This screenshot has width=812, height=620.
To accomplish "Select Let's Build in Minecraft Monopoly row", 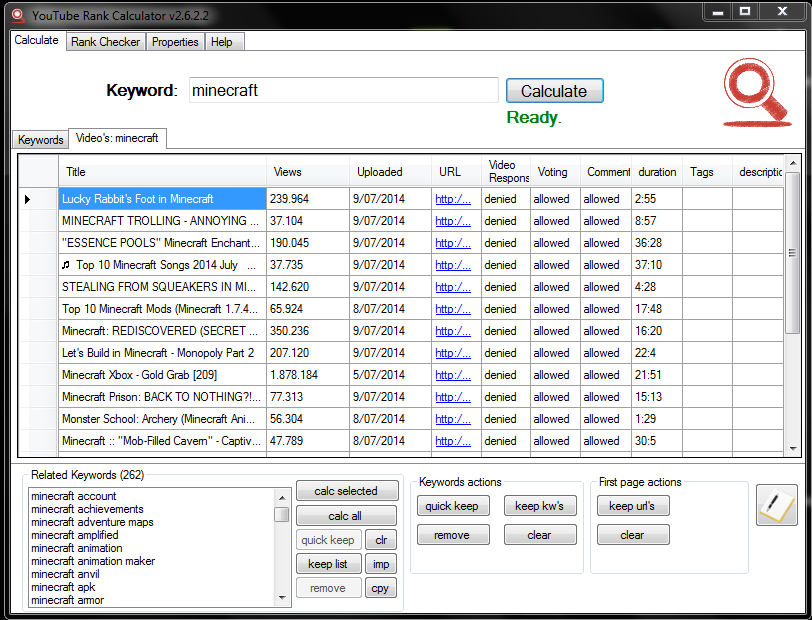I will click(162, 353).
